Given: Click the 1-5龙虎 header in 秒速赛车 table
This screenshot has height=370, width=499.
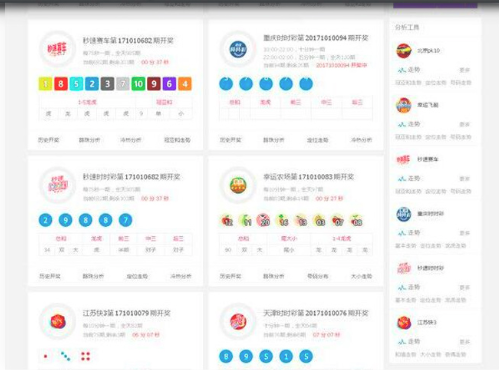Looking at the screenshot, I should [x=87, y=102].
